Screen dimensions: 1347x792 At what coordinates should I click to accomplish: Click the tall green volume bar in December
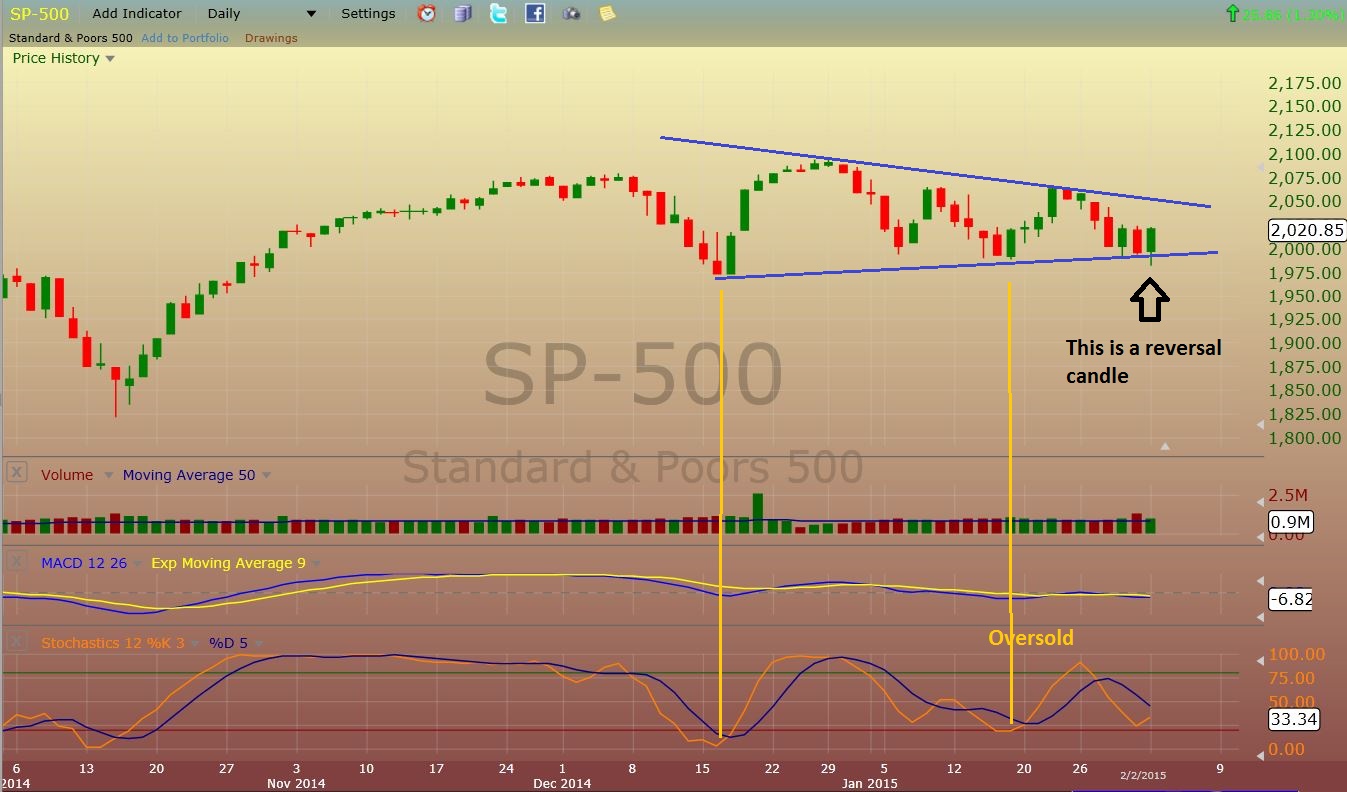point(757,512)
